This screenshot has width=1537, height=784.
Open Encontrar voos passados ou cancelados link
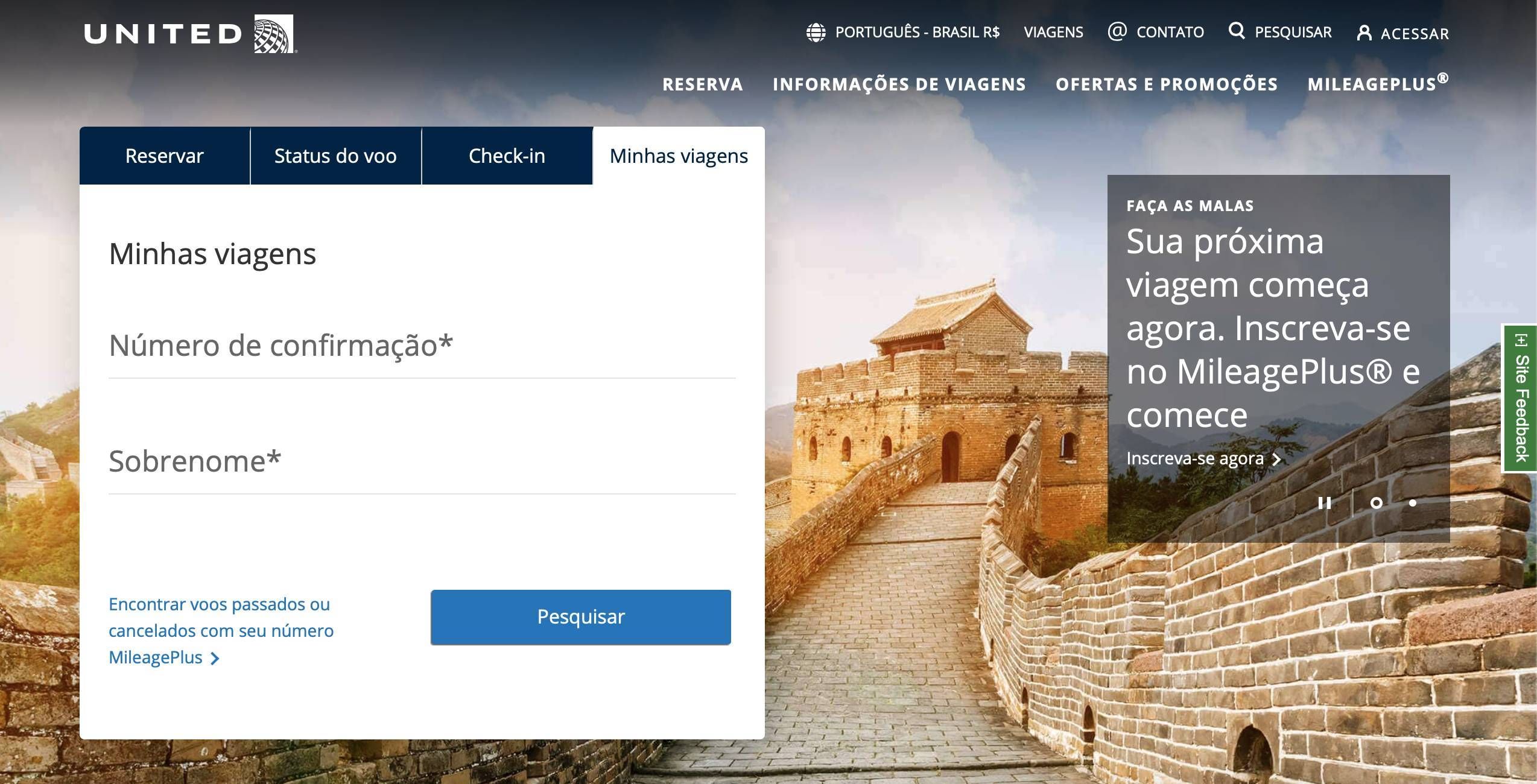221,631
